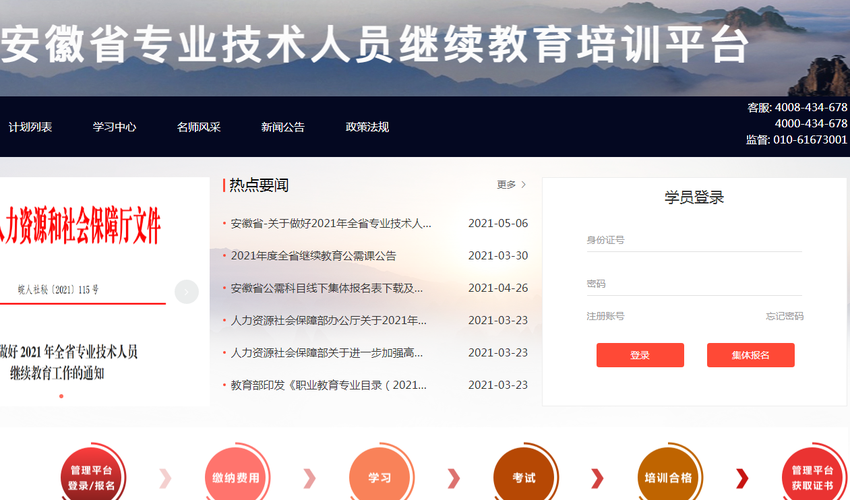
Task: Click the 缴纳费用 step circle
Action: pos(236,476)
